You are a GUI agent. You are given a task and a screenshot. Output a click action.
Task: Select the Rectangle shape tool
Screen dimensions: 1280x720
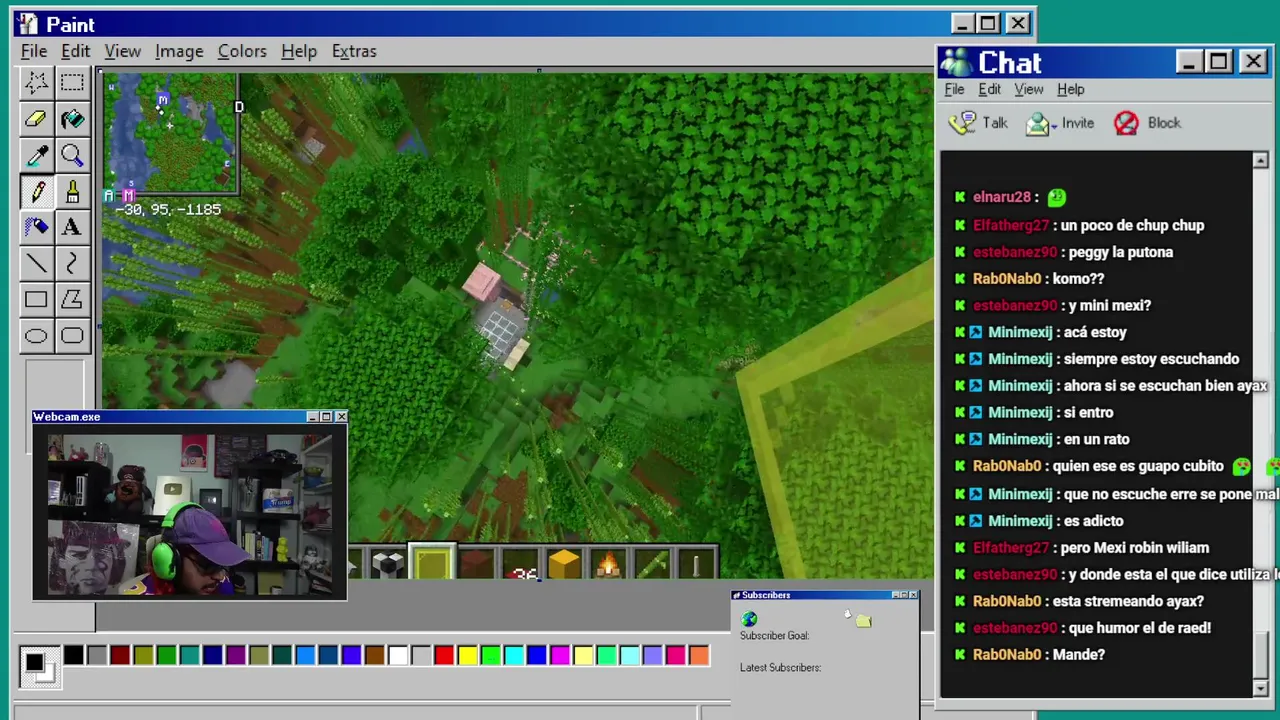pyautogui.click(x=36, y=299)
